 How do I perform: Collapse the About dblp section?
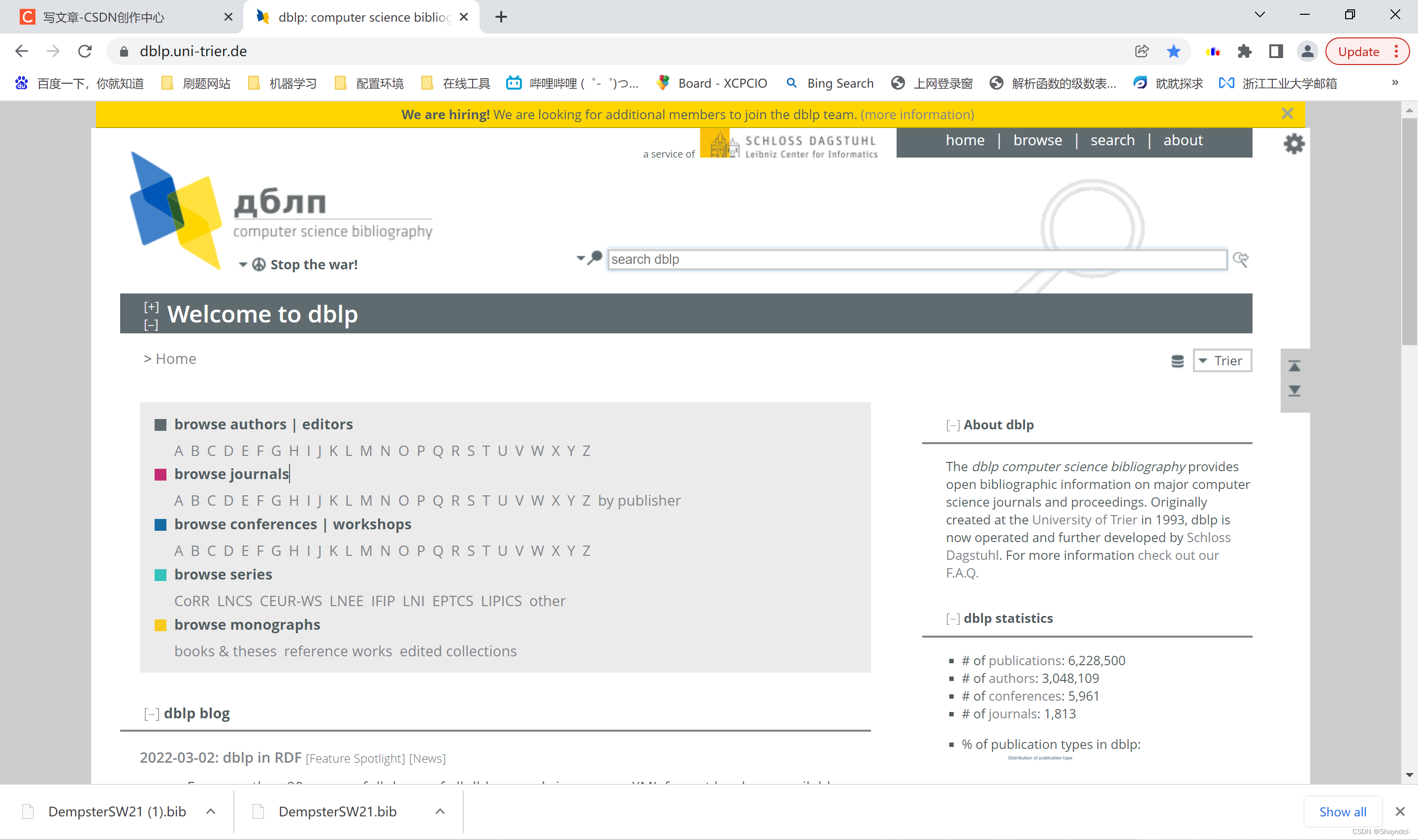pos(952,425)
